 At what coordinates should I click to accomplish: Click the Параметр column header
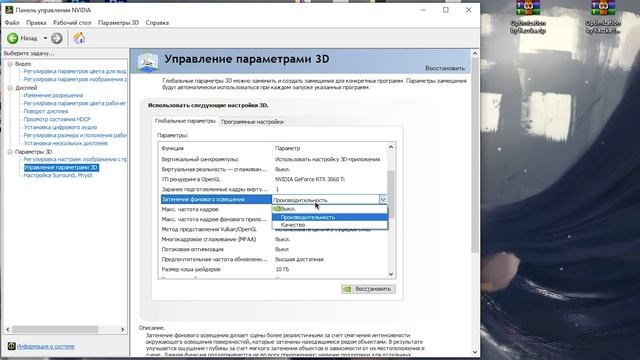(288, 148)
